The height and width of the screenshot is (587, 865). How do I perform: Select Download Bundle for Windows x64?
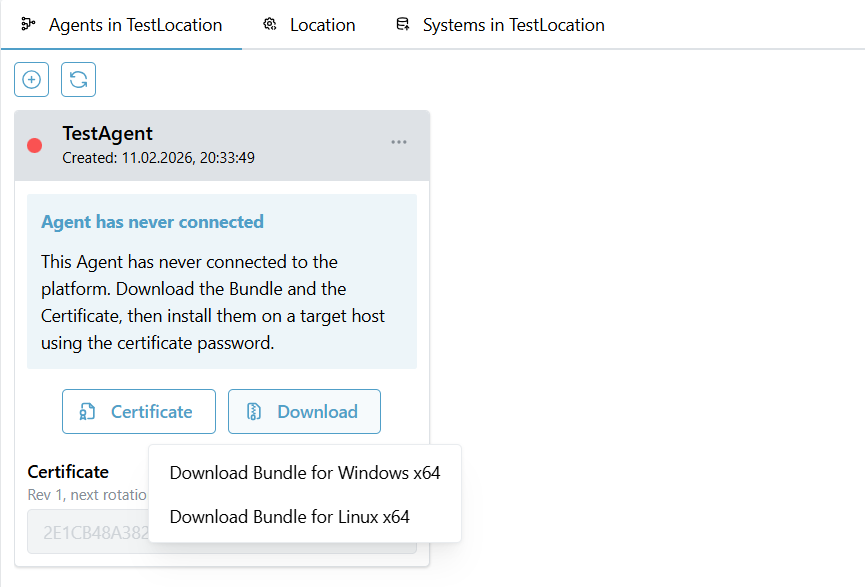click(x=305, y=472)
